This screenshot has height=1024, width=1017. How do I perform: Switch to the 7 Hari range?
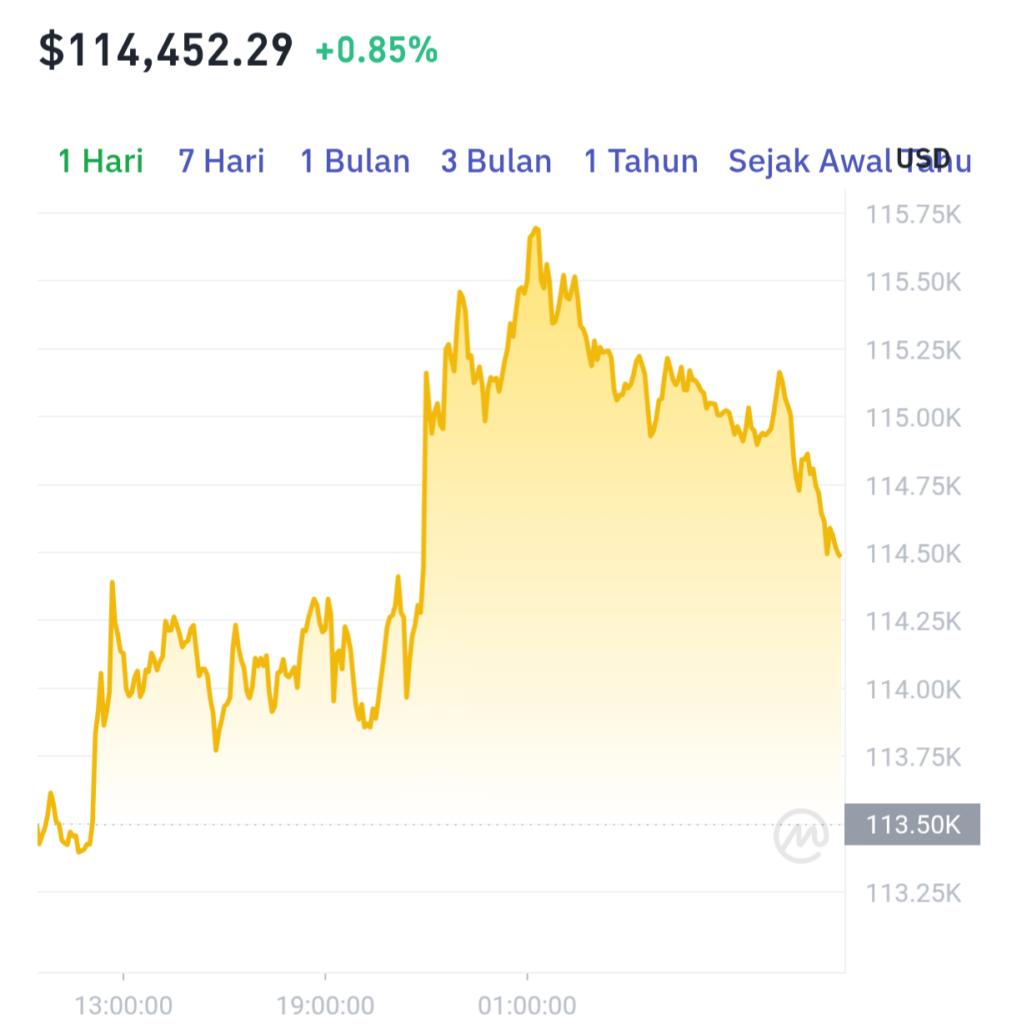pyautogui.click(x=221, y=161)
